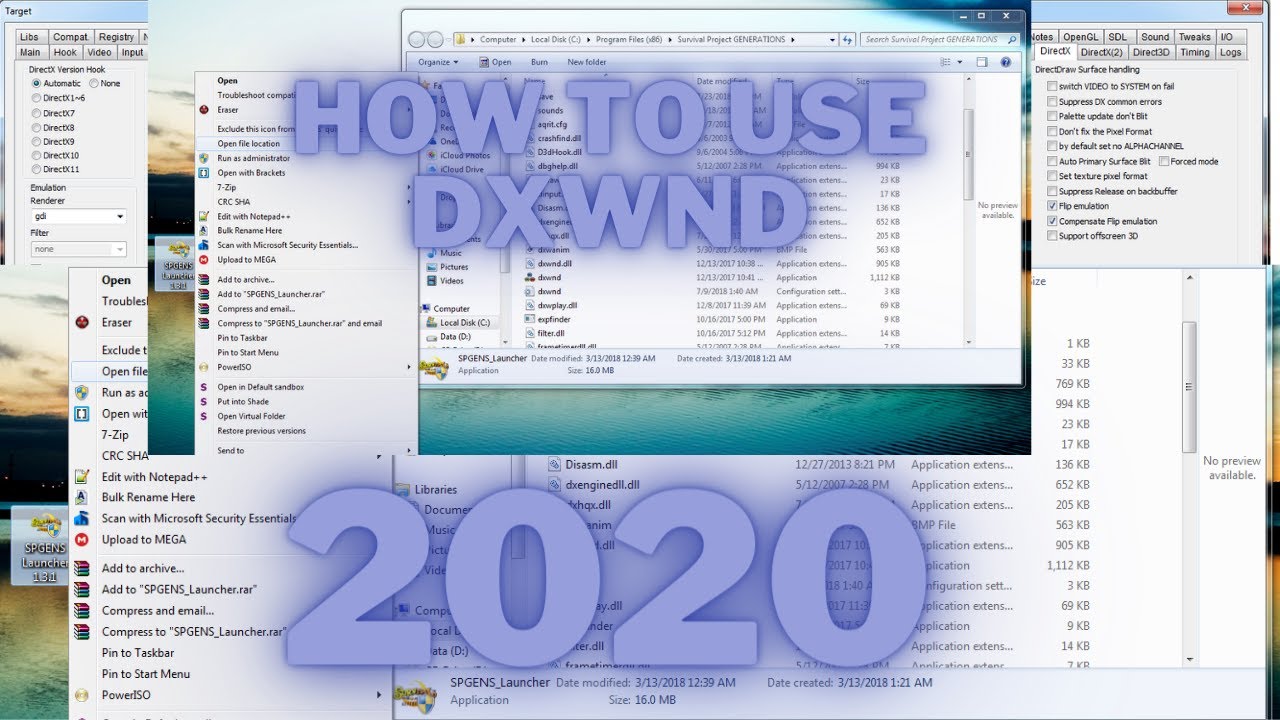Click Explorer help question mark icon
The width and height of the screenshot is (1280, 720).
pyautogui.click(x=1004, y=62)
